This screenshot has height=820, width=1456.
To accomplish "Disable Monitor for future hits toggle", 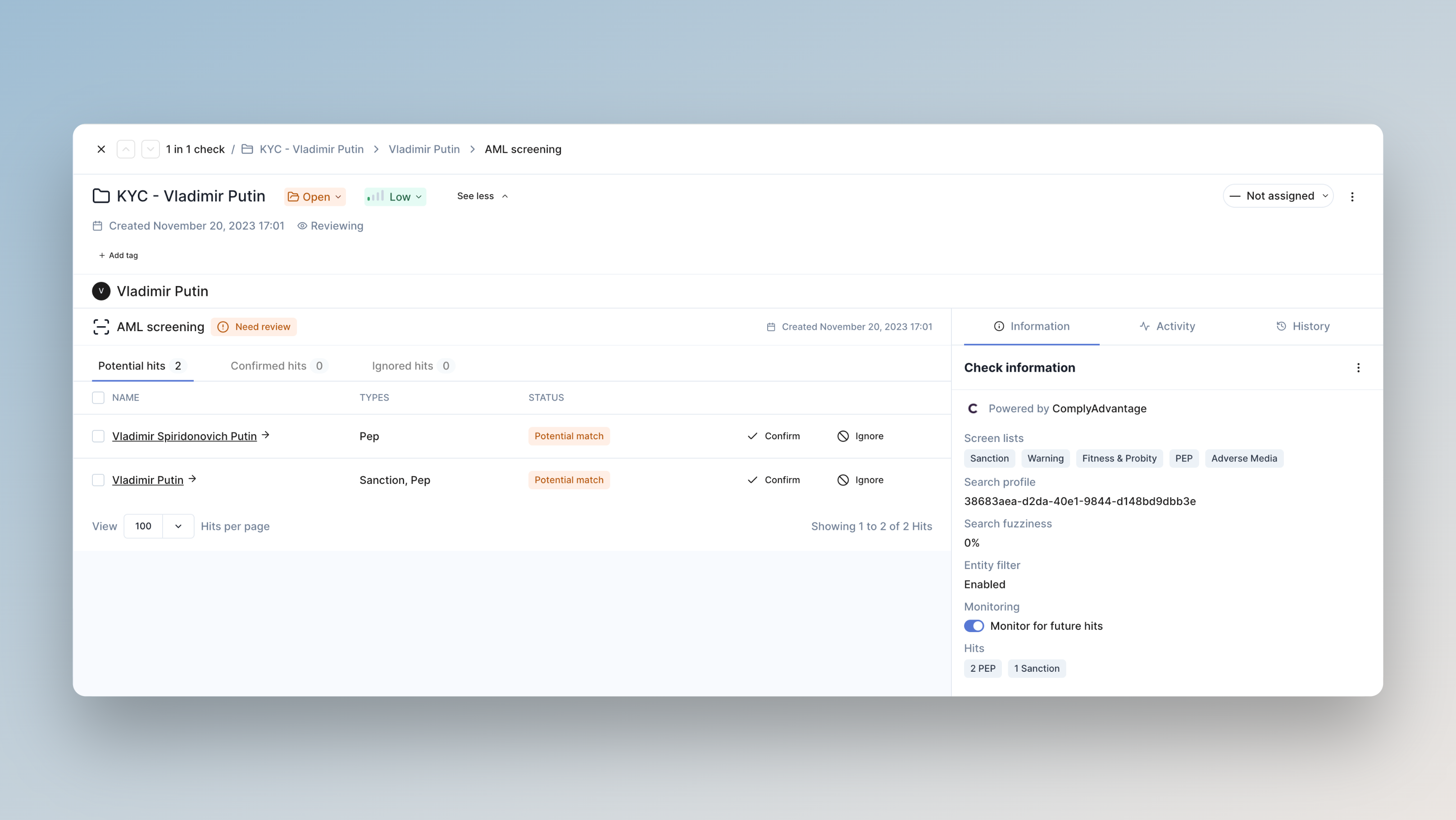I will click(974, 626).
